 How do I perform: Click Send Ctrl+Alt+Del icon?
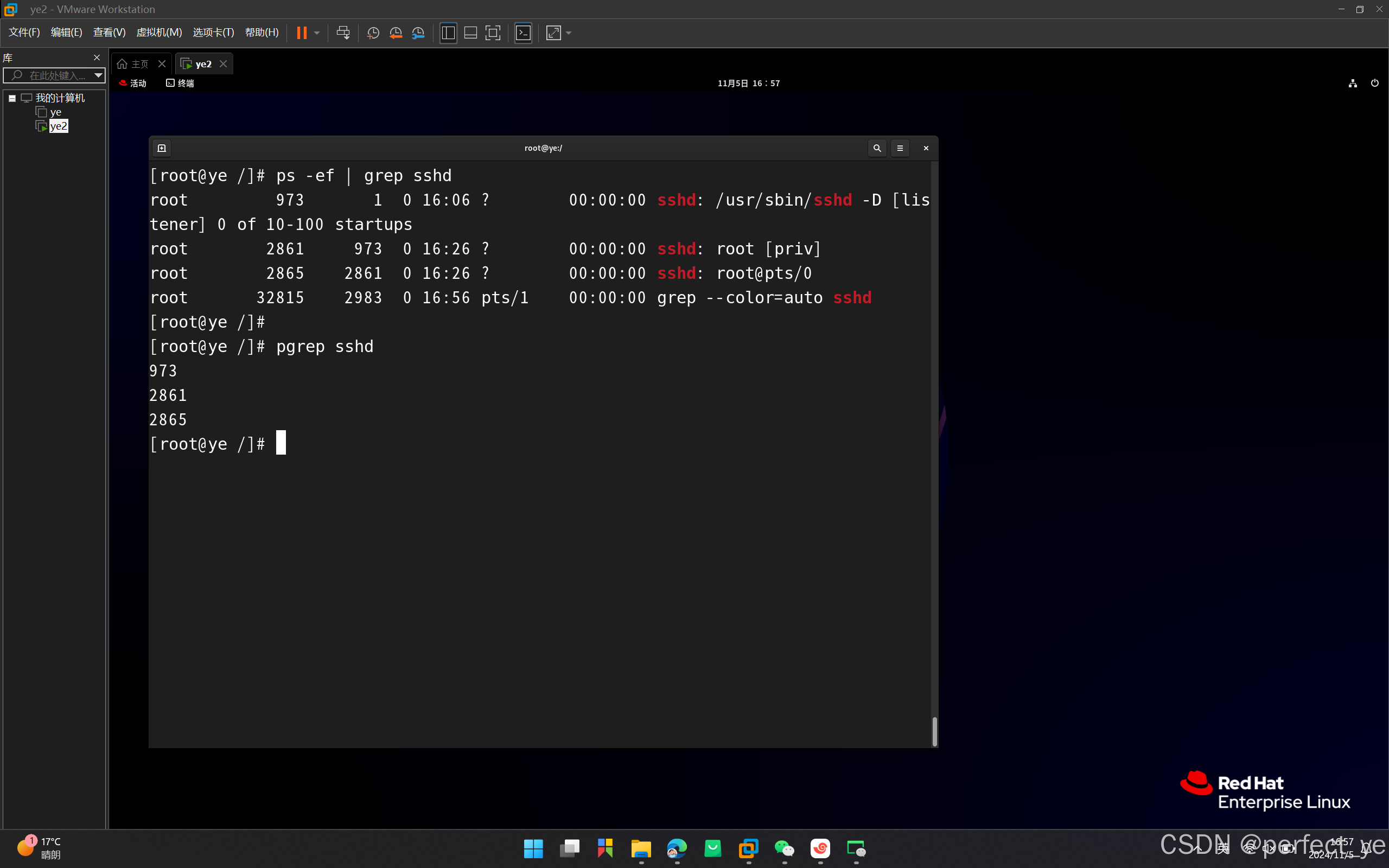pyautogui.click(x=343, y=33)
